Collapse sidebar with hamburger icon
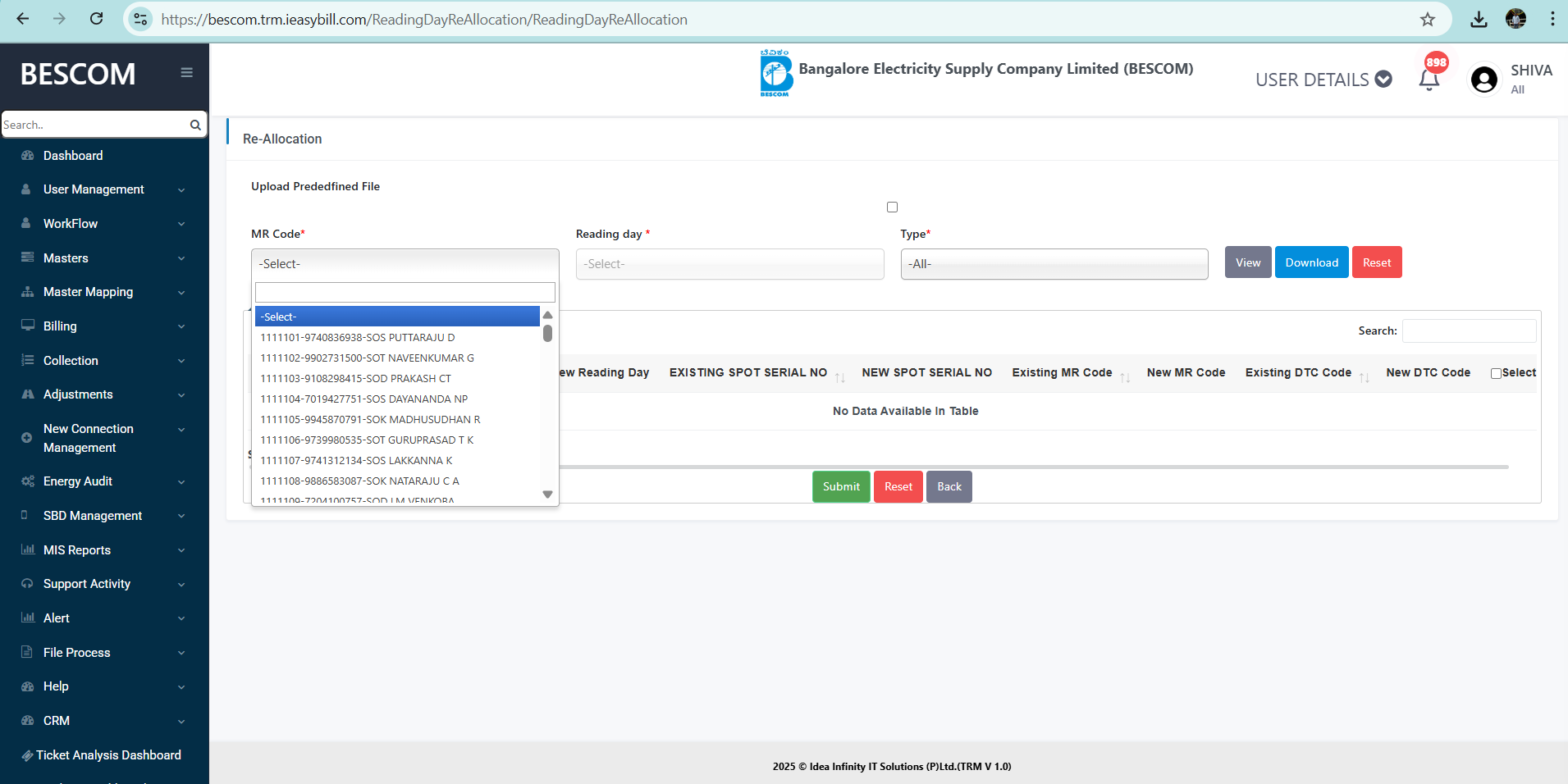 click(187, 72)
